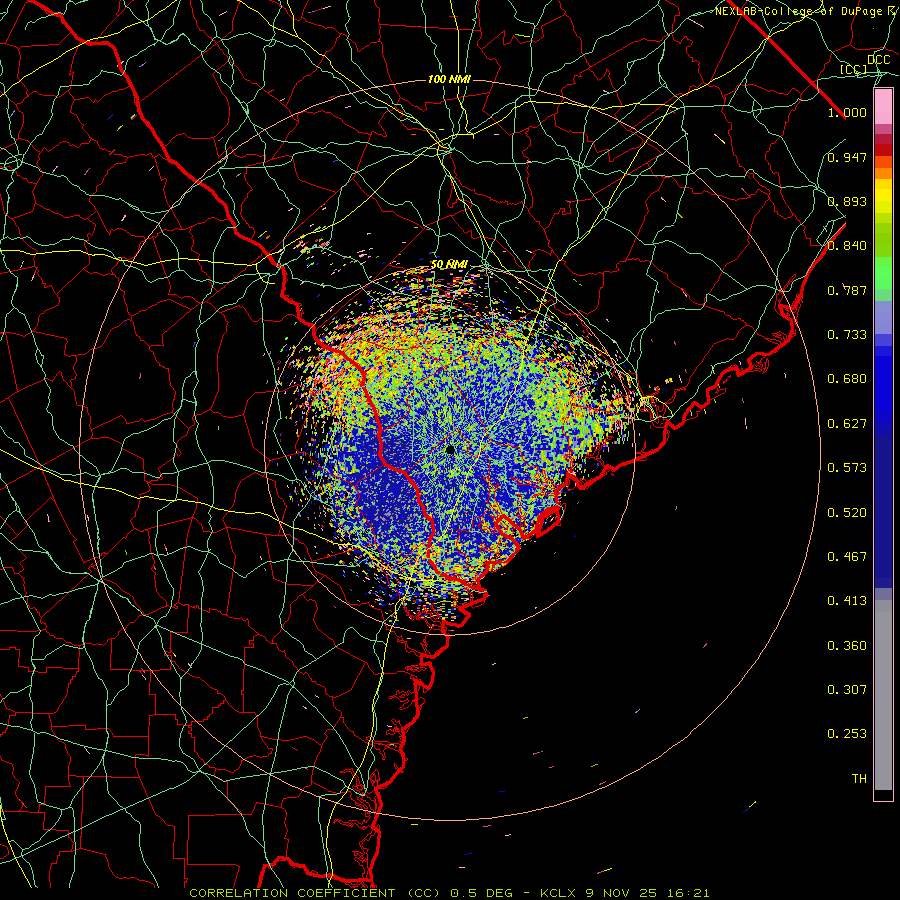The height and width of the screenshot is (900, 900).
Task: Click the TH threshold label
Action: [859, 779]
